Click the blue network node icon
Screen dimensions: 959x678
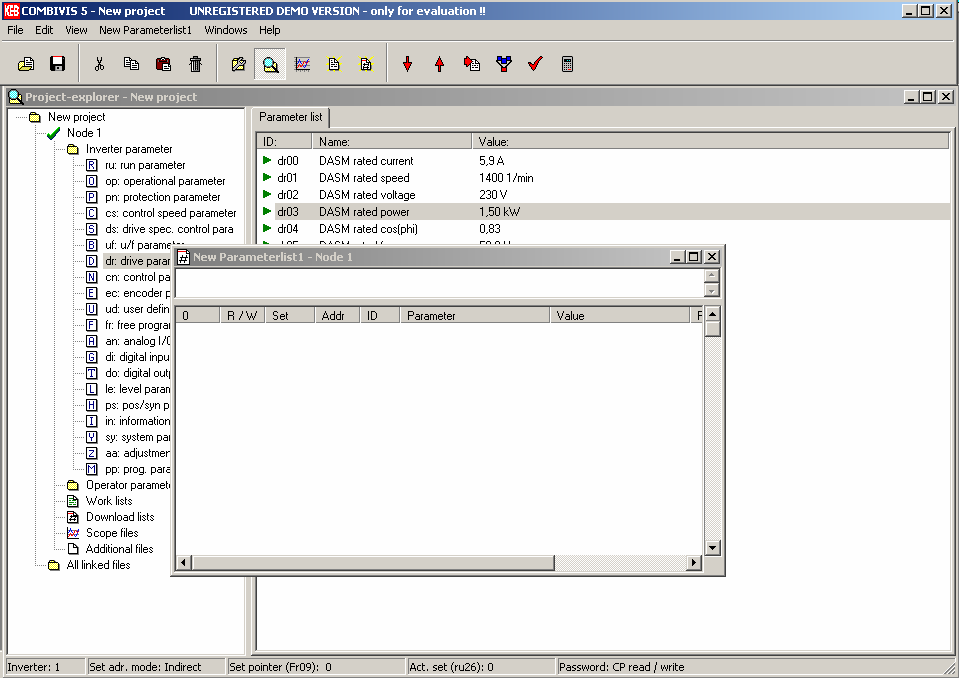point(503,64)
